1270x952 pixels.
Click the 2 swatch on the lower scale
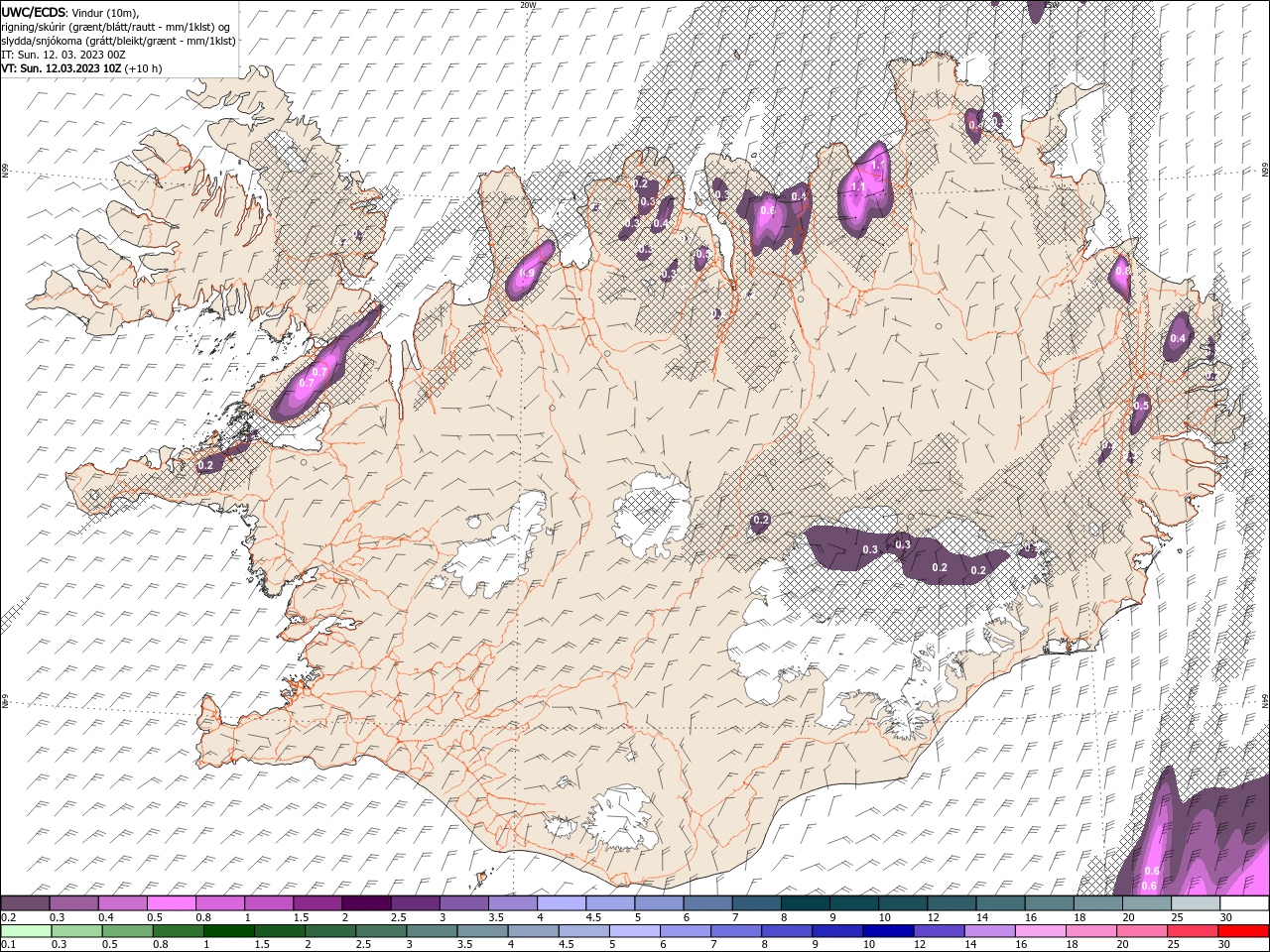[x=330, y=931]
